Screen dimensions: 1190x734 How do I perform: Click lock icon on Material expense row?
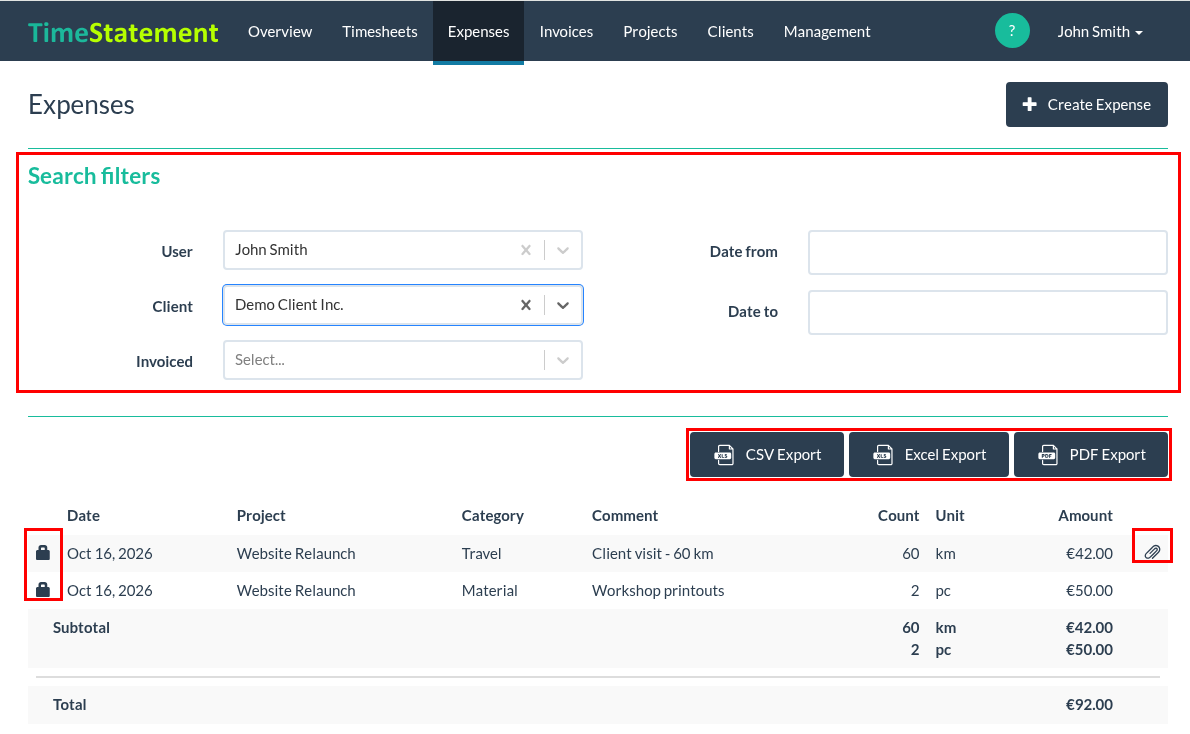(43, 589)
